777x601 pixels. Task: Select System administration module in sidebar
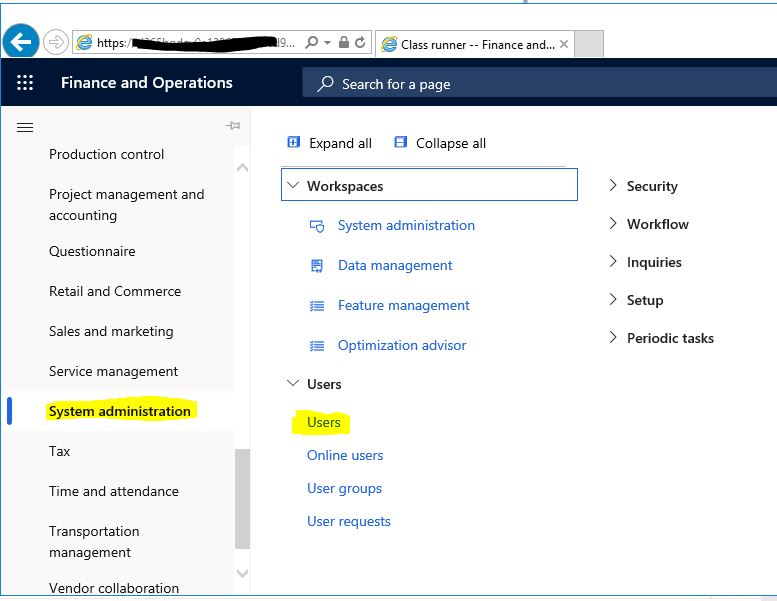click(x=120, y=411)
